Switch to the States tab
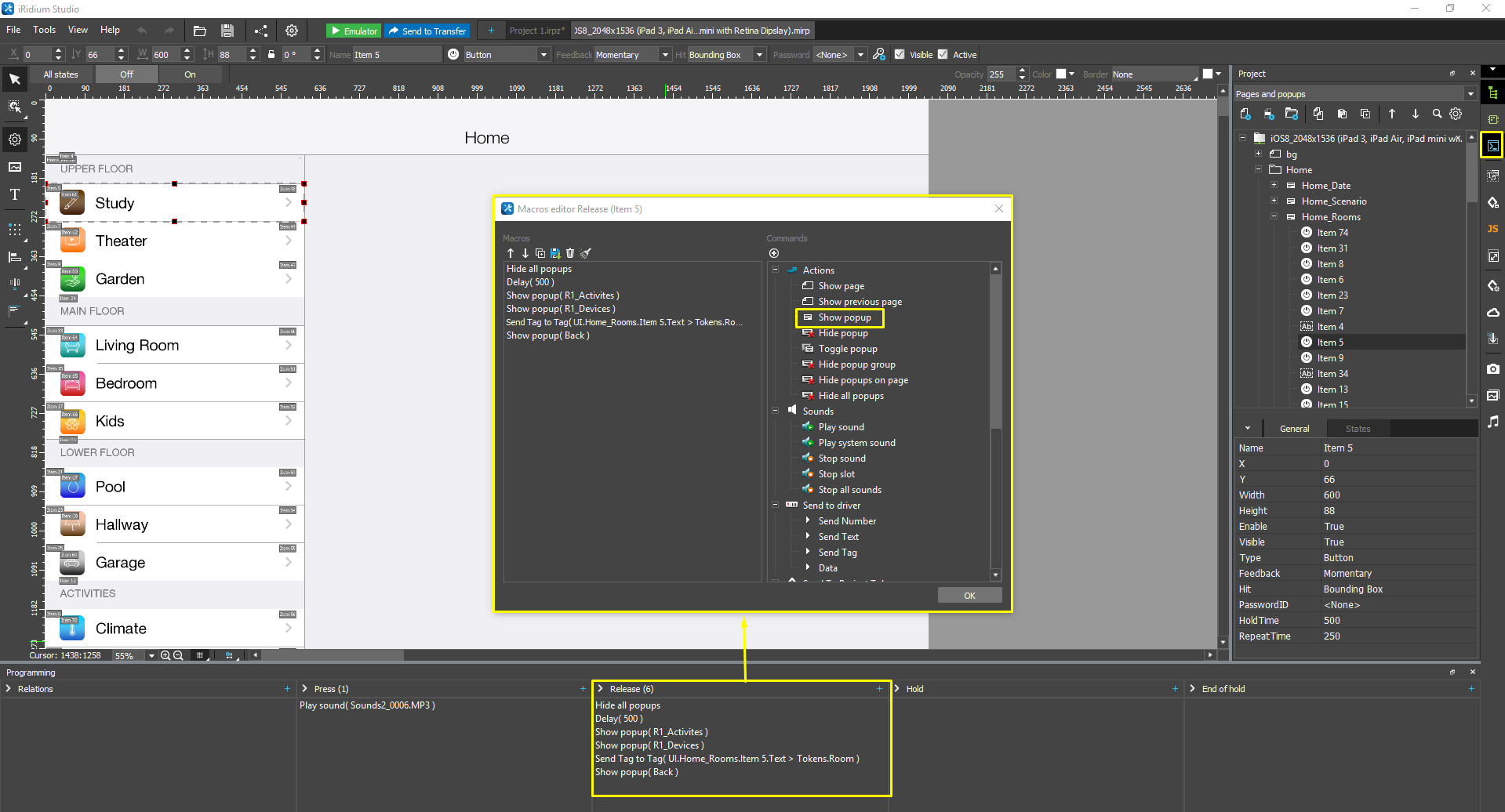 pyautogui.click(x=1358, y=429)
